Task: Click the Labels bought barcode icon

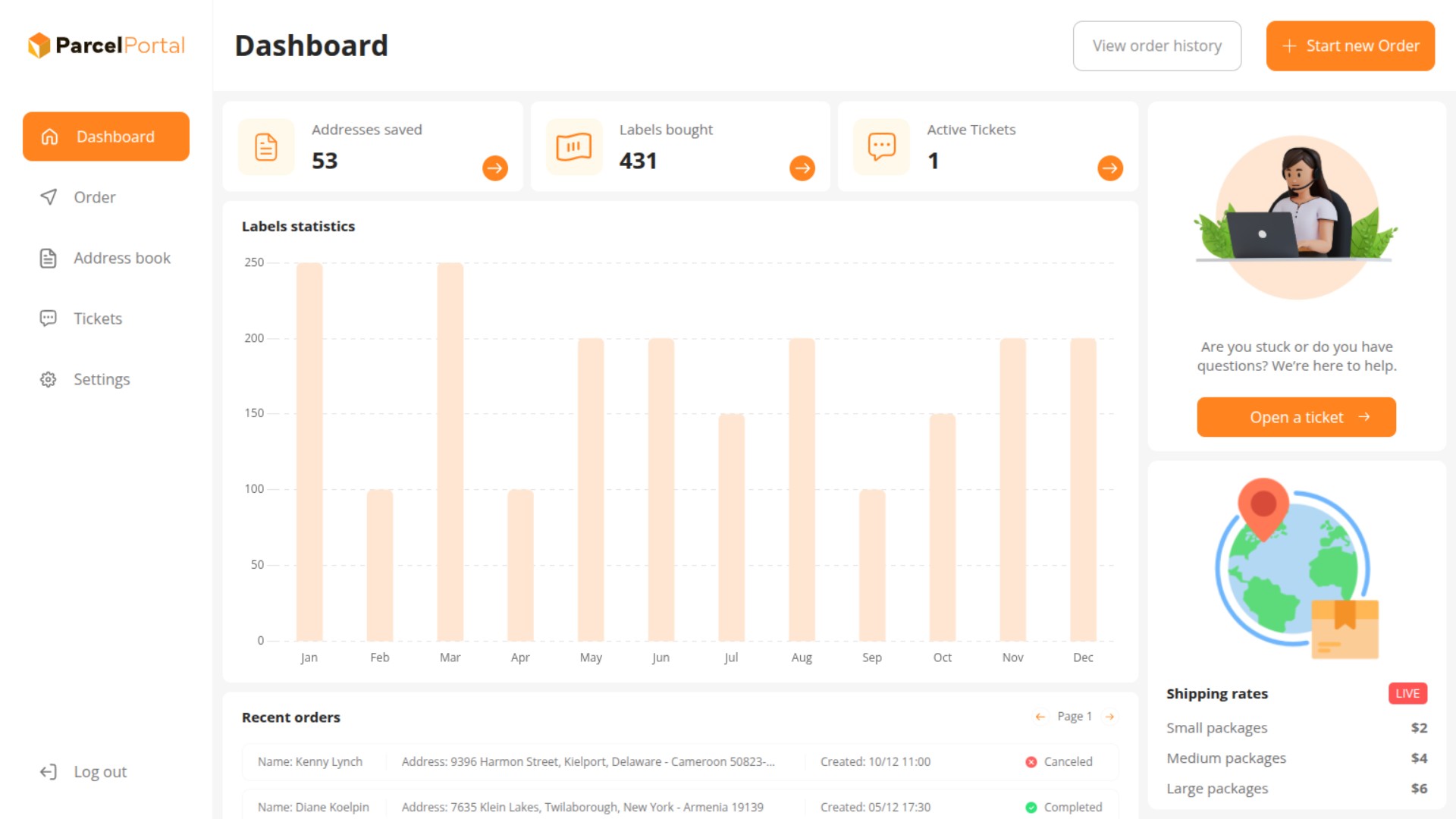Action: pyautogui.click(x=574, y=147)
